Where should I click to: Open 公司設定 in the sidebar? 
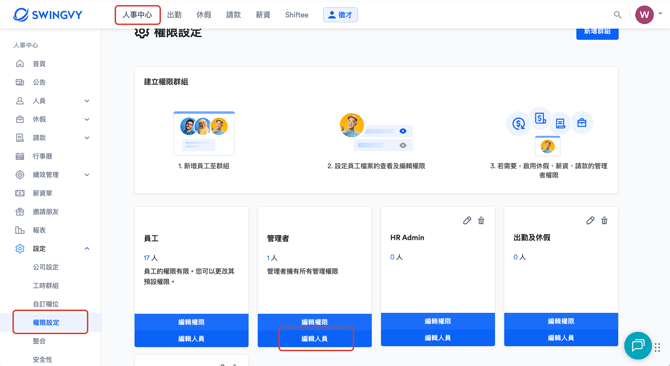click(x=46, y=267)
